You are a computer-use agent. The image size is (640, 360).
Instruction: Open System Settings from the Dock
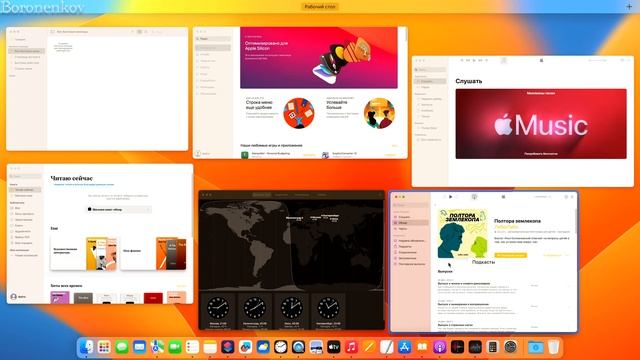click(x=510, y=347)
